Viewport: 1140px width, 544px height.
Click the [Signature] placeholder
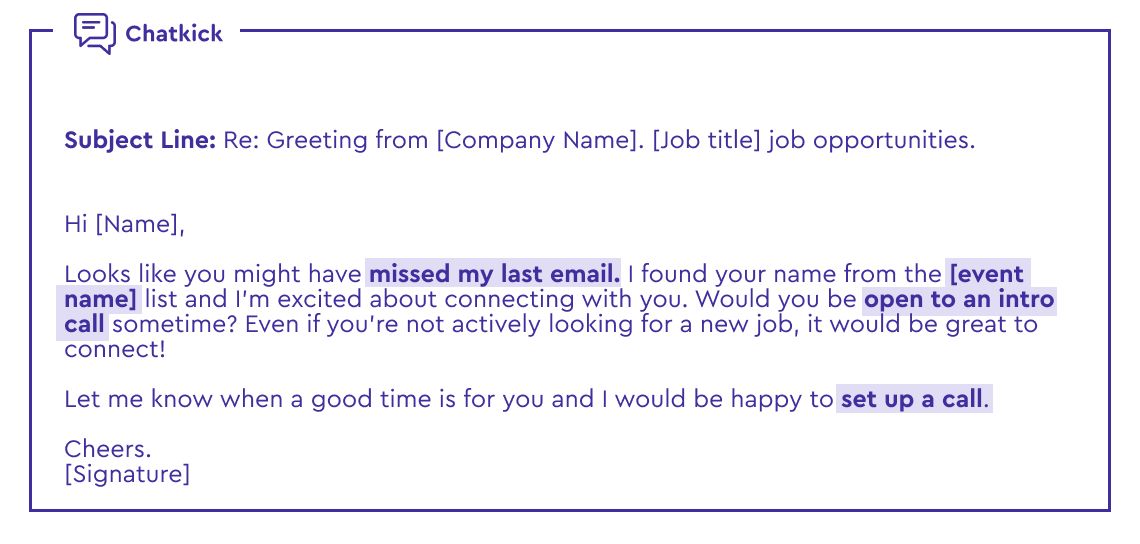(127, 474)
